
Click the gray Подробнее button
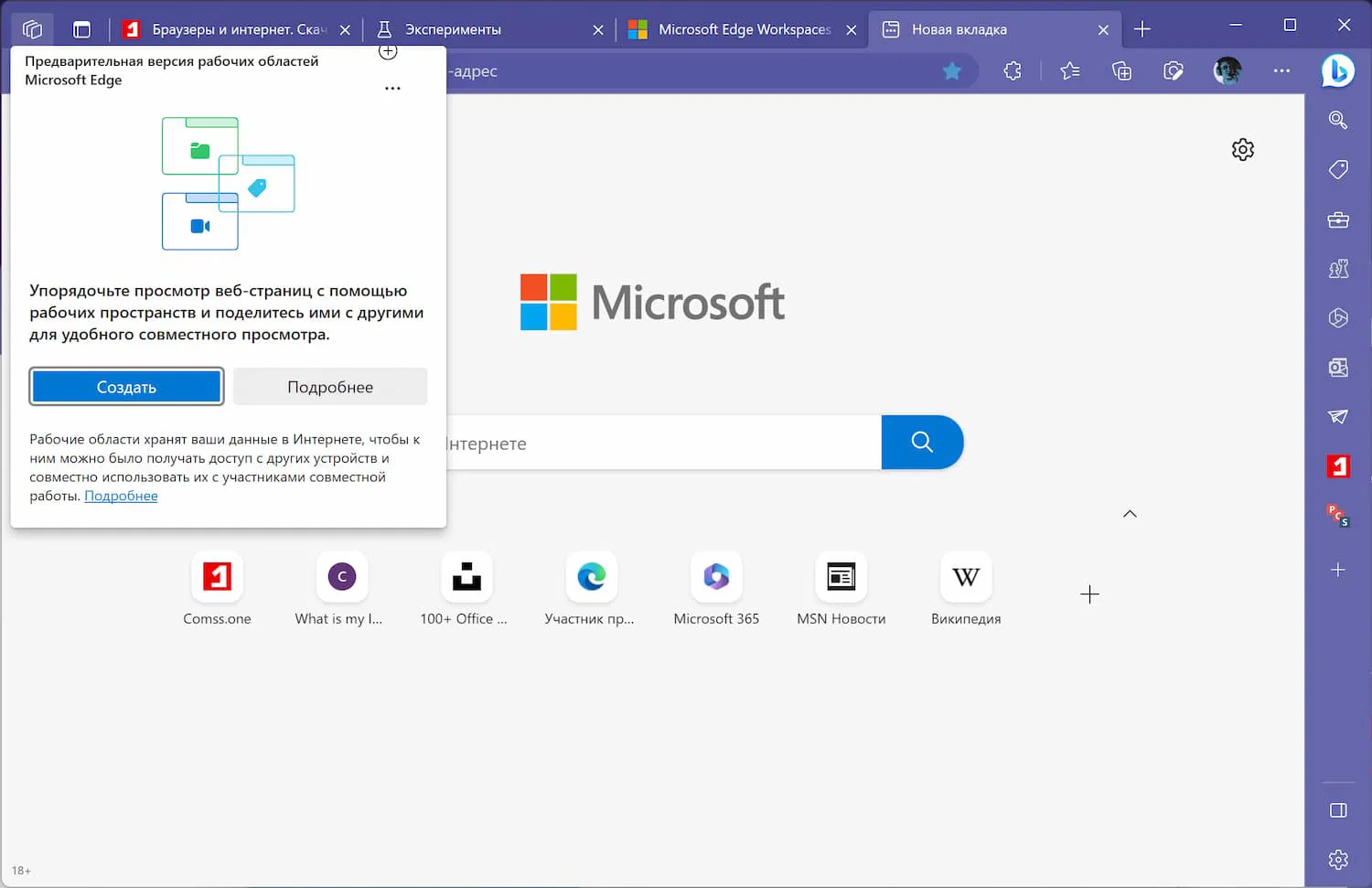point(330,387)
